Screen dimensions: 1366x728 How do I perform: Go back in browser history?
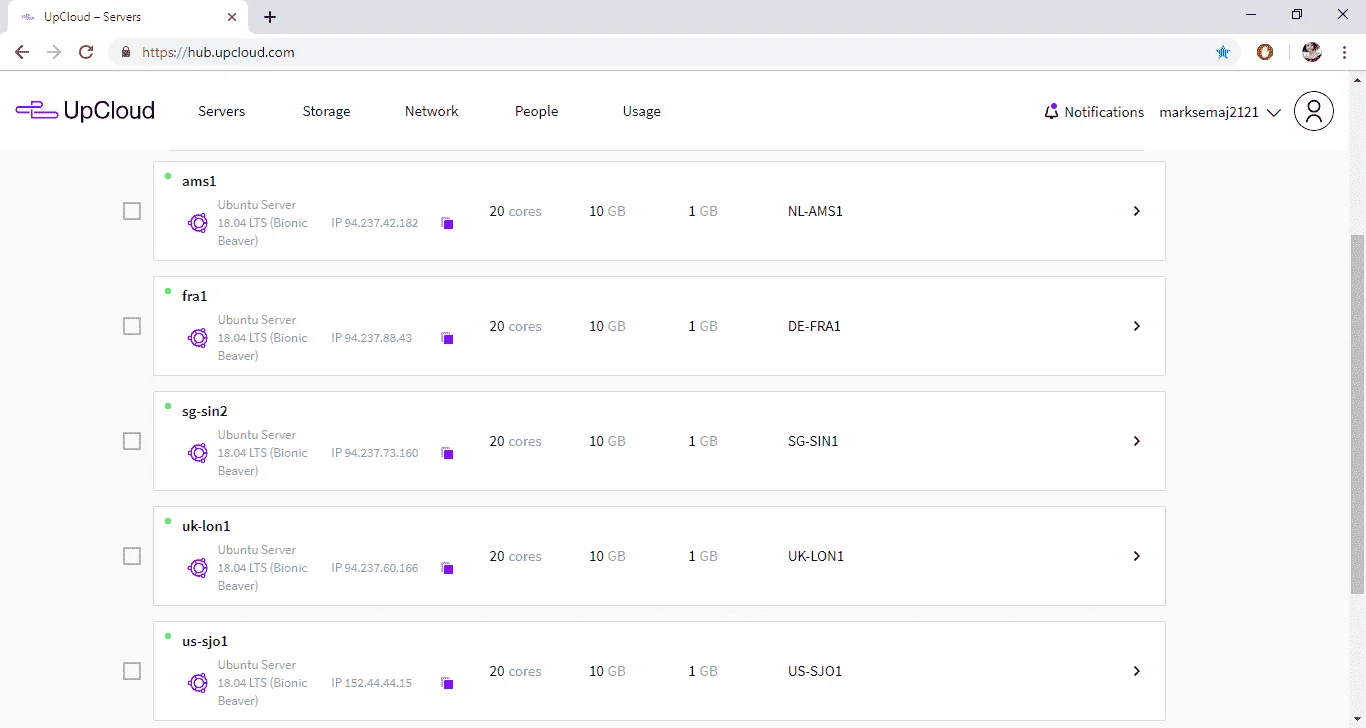(x=22, y=52)
